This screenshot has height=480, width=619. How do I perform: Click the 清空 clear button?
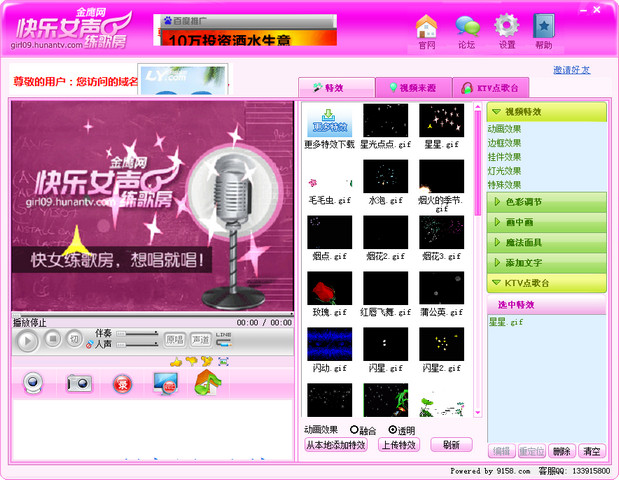coord(591,451)
